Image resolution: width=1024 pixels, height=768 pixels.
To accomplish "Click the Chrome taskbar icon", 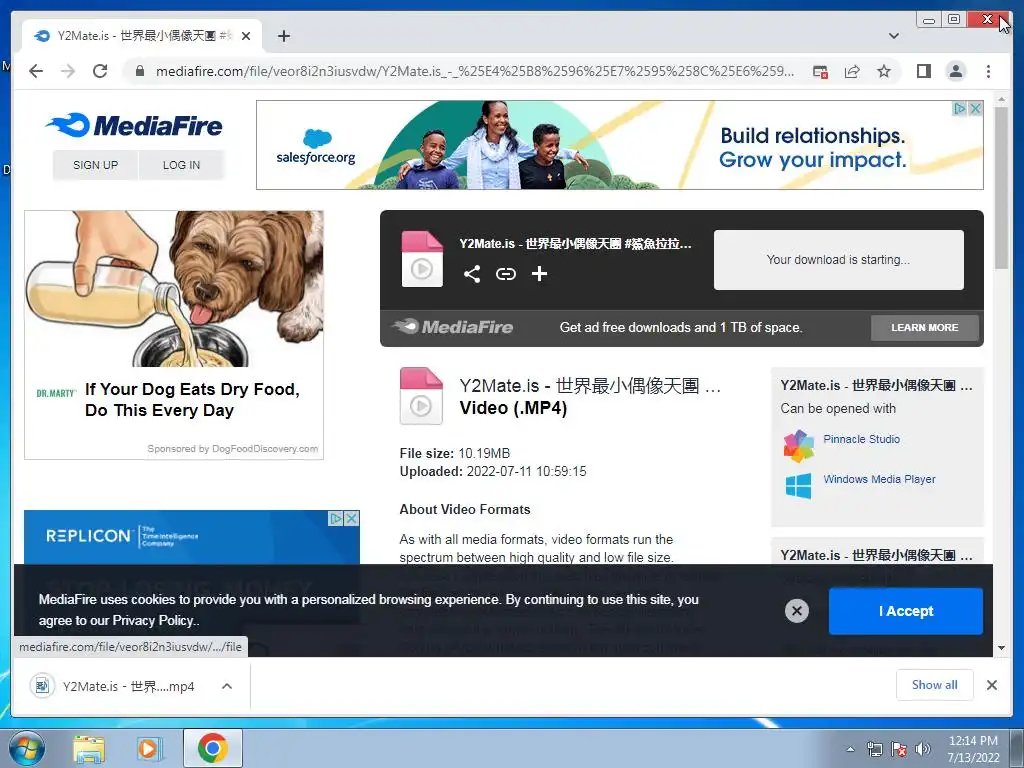I will (213, 748).
